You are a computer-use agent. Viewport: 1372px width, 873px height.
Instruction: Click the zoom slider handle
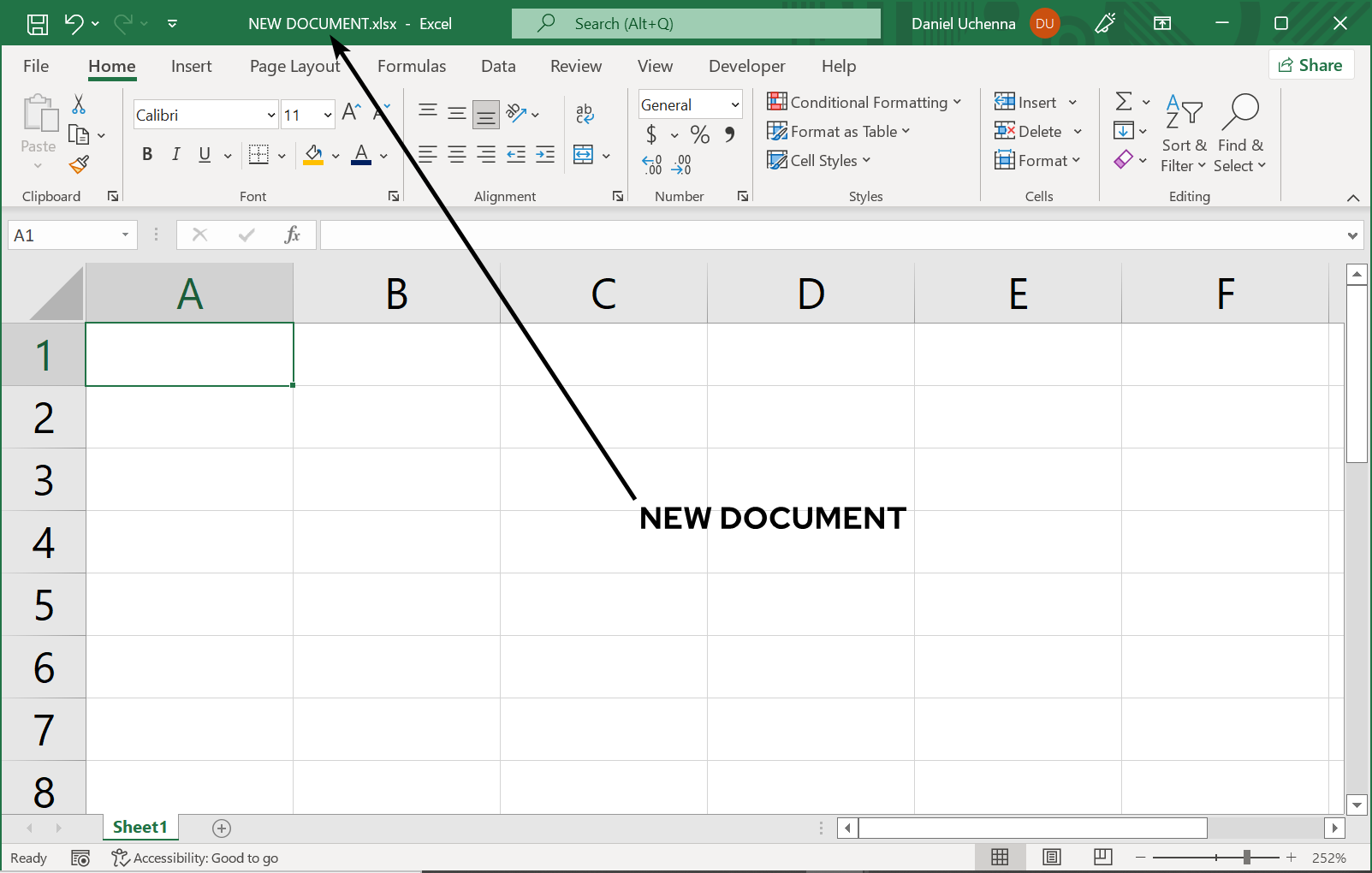coord(1247,857)
